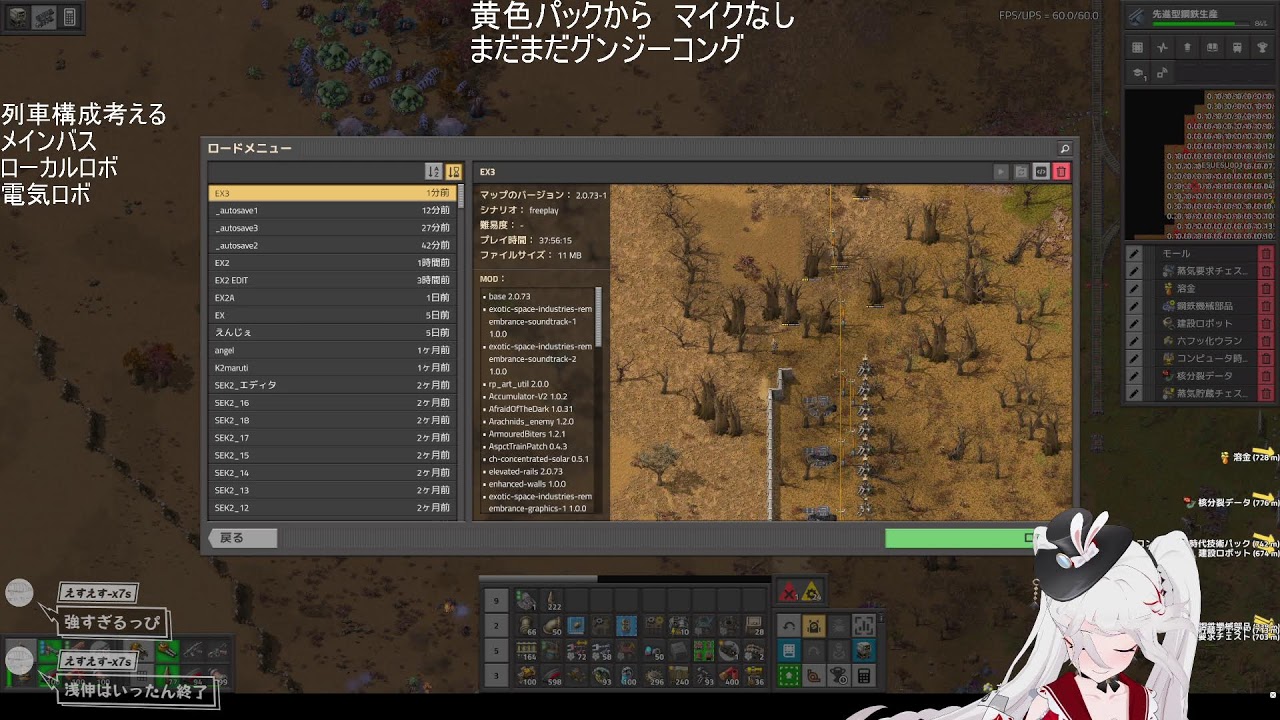Click the open book icon in top-right row
The width and height of the screenshot is (1280, 720).
[1212, 48]
